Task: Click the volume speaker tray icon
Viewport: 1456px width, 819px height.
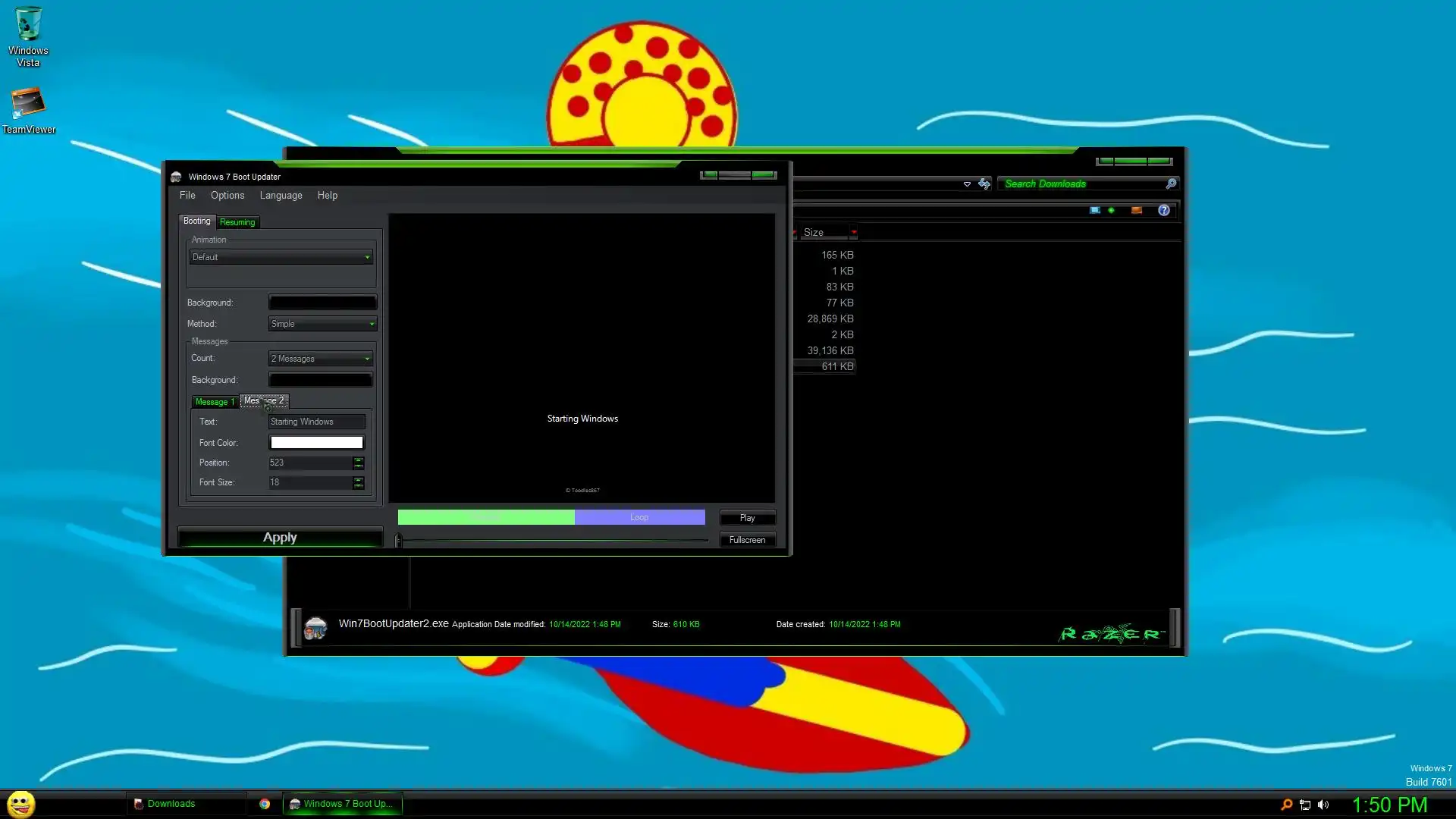Action: 1323,805
